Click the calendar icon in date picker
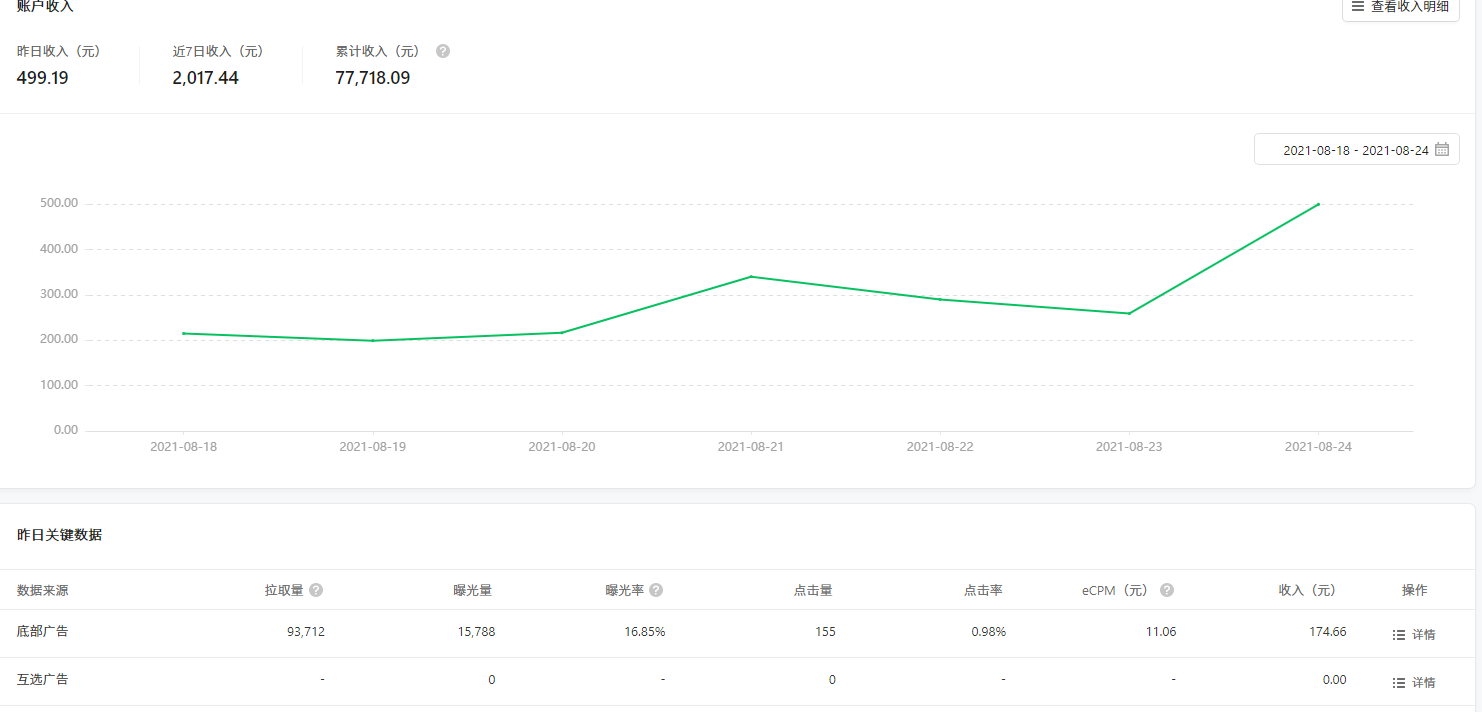 click(1441, 150)
